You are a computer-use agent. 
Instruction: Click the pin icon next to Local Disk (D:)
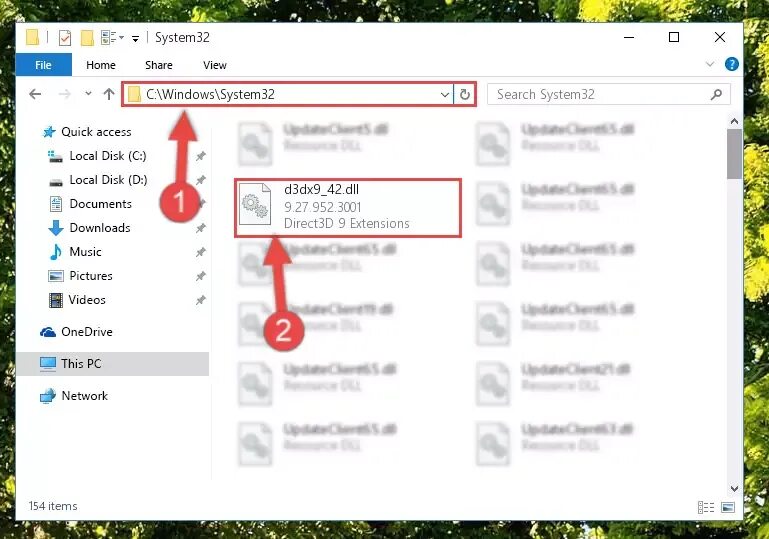coord(201,180)
